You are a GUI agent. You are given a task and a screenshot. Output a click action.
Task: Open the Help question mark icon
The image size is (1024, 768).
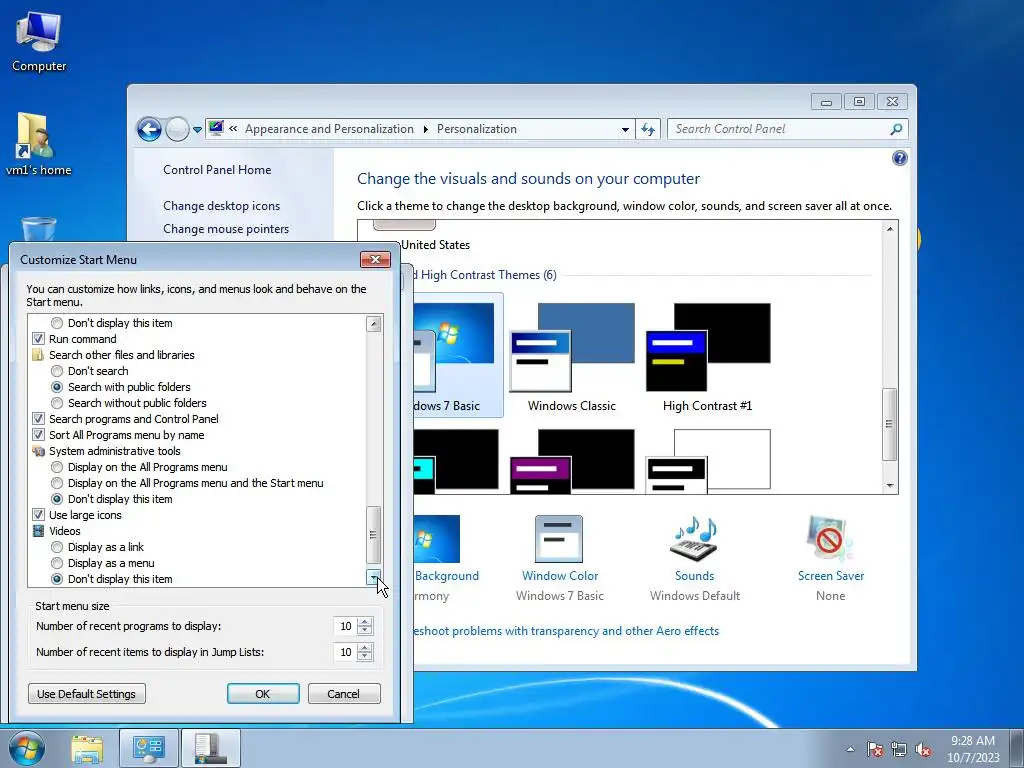point(900,158)
